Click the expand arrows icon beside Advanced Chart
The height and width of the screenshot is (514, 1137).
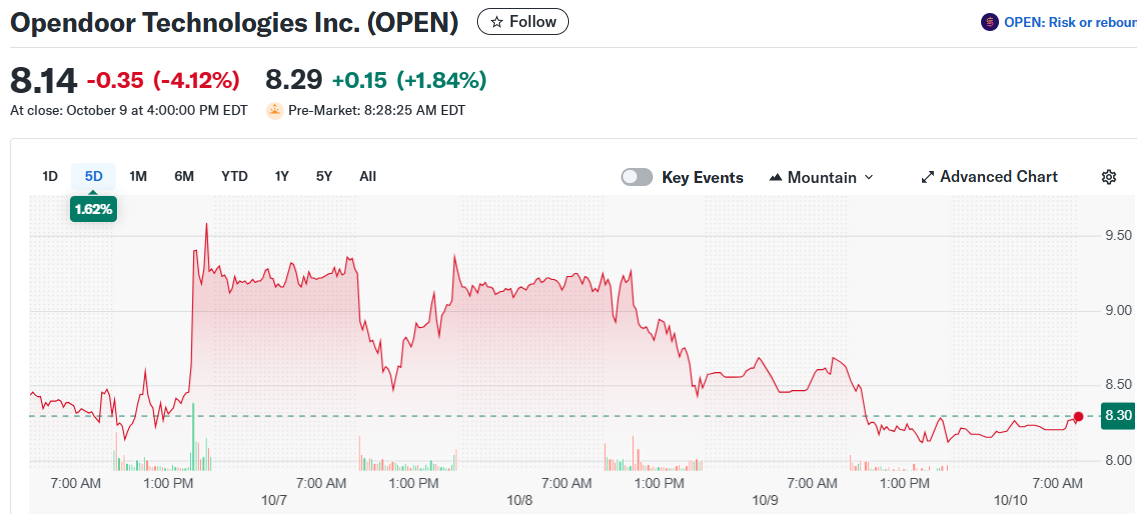[x=927, y=177]
